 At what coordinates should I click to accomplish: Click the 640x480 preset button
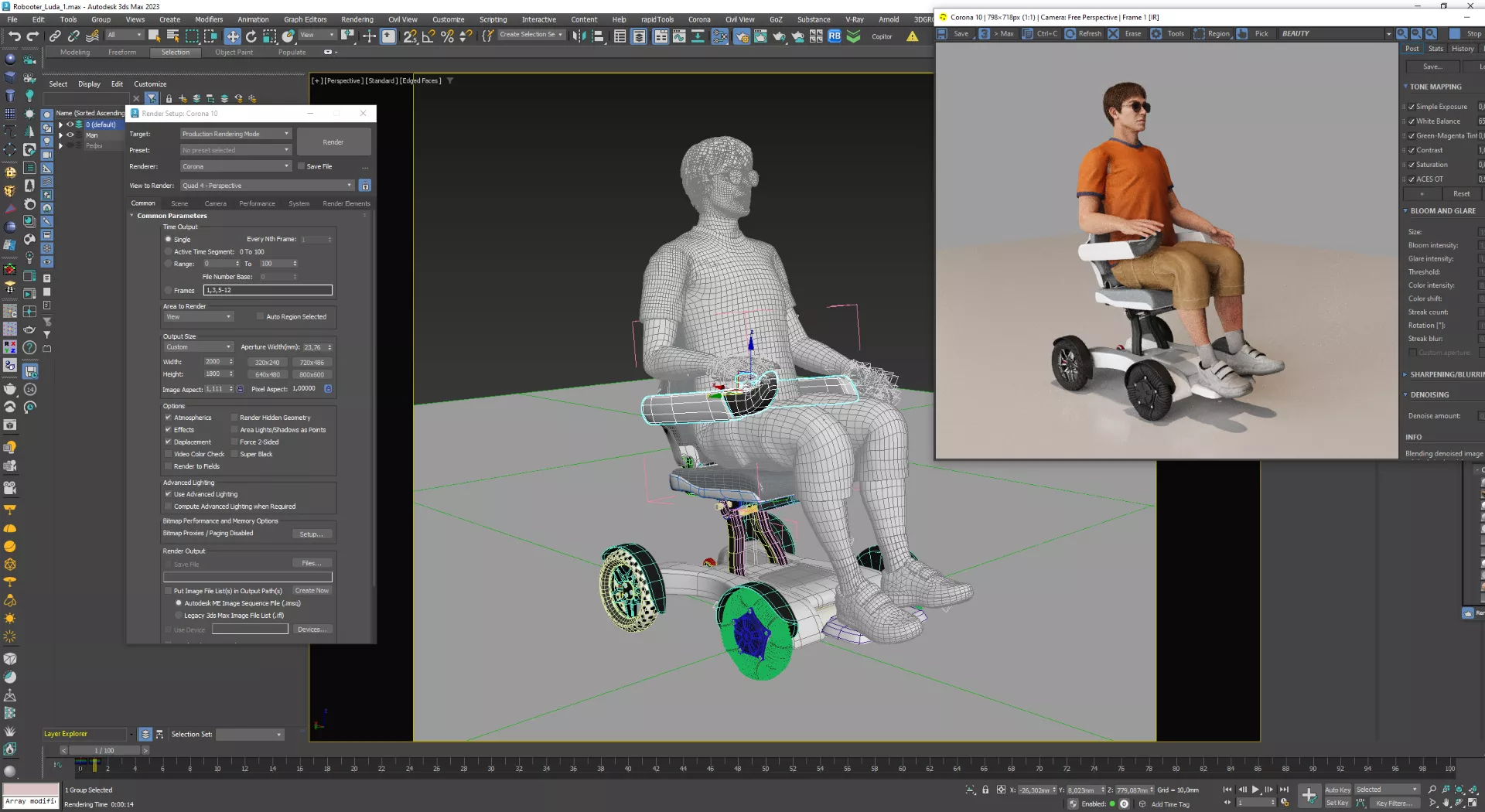[268, 375]
